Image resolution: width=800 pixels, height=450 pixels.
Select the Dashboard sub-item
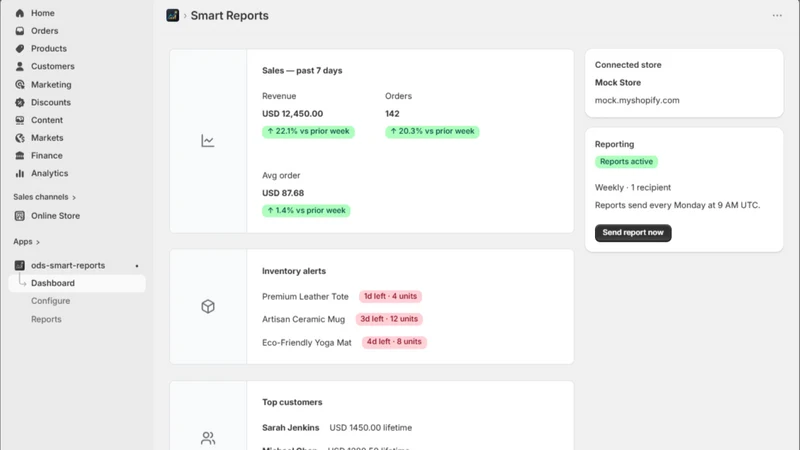click(x=77, y=283)
